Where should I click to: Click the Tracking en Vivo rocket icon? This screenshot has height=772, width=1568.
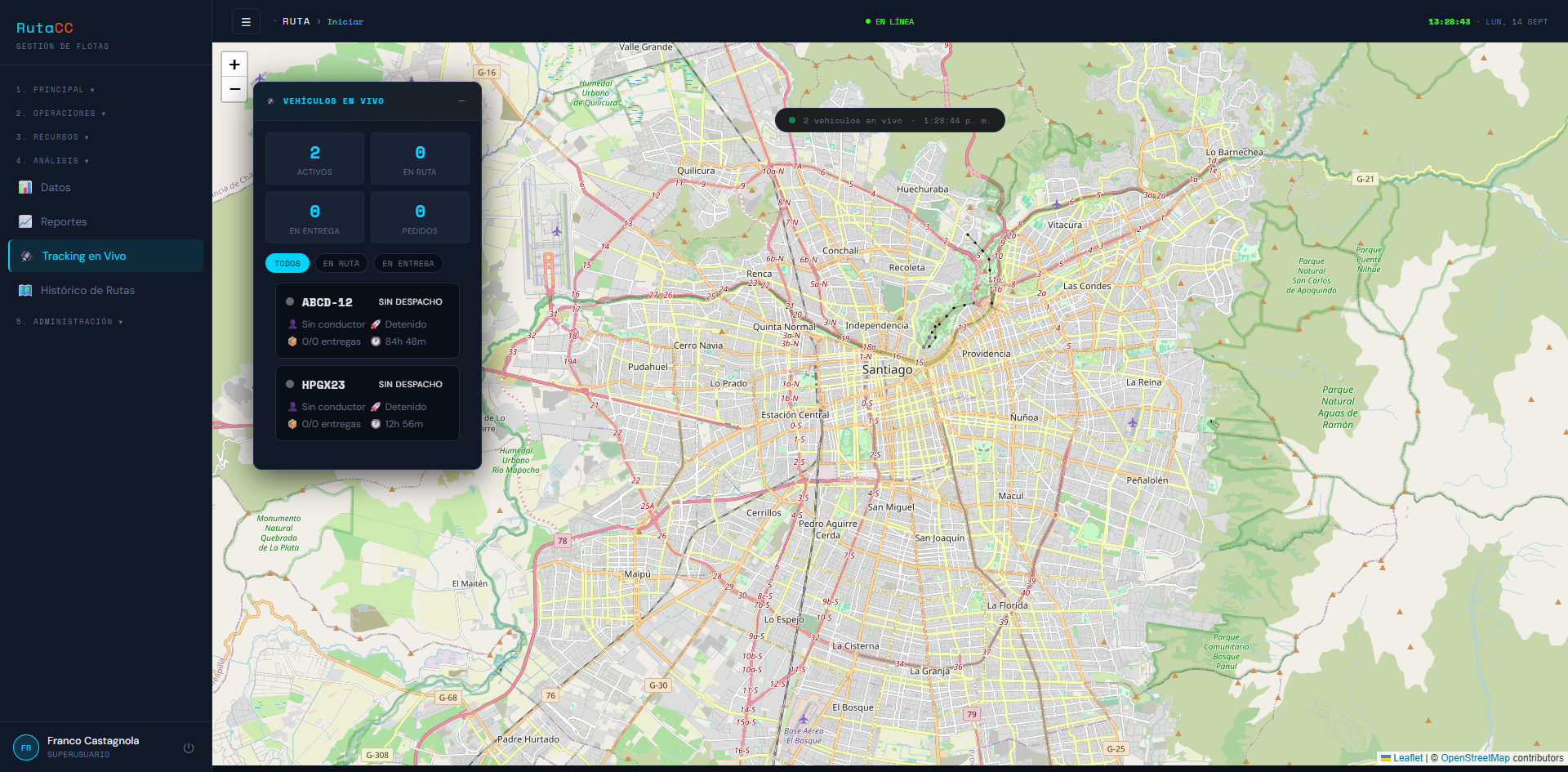coord(27,256)
